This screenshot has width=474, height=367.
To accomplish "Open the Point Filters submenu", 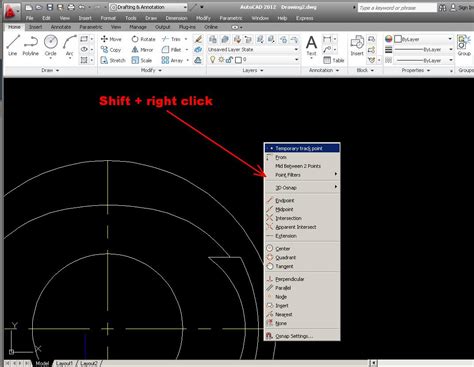I will tap(302, 175).
